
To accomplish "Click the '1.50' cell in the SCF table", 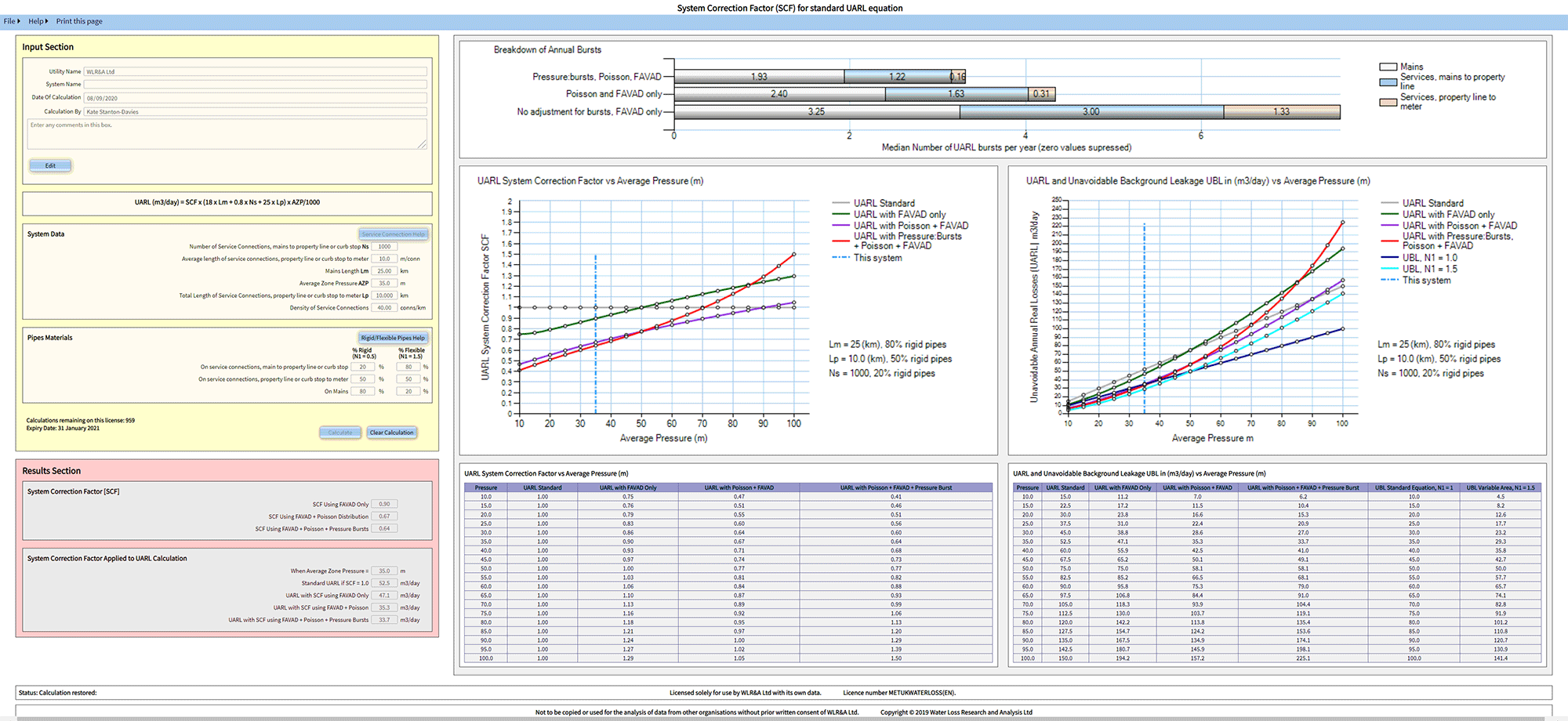I will tap(896, 658).
